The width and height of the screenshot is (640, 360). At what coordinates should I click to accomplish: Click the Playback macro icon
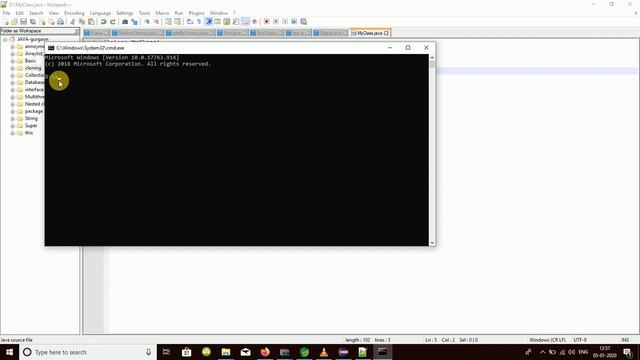pyautogui.click(x=285, y=22)
